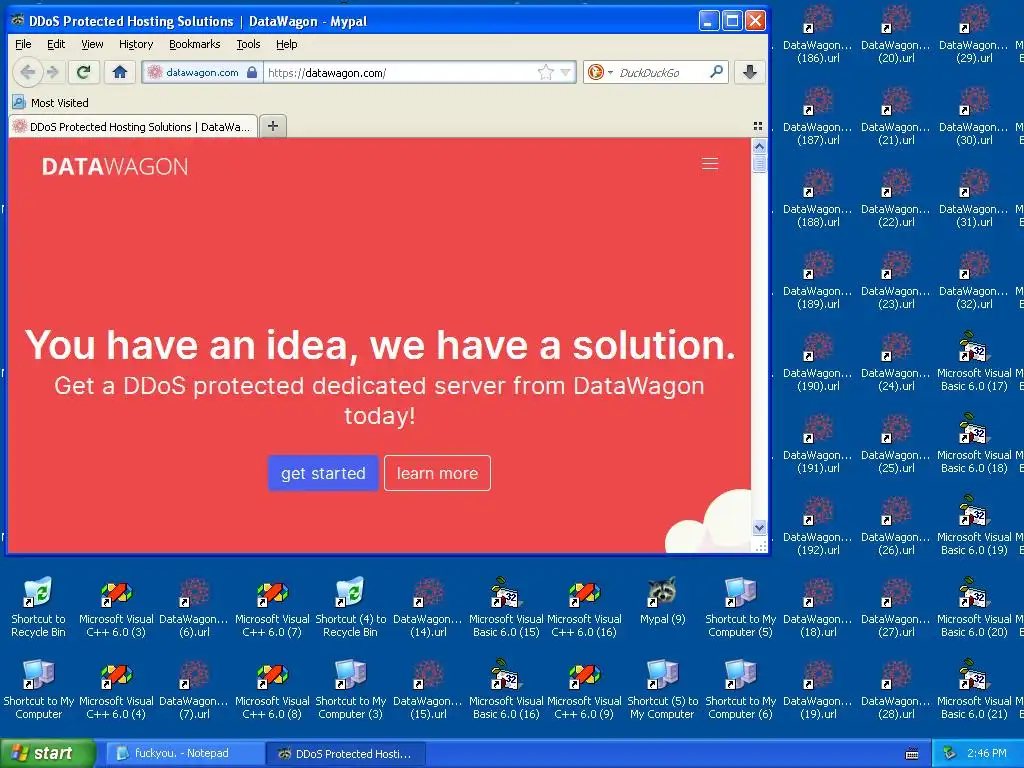
Task: Open the History menu
Action: (x=136, y=44)
